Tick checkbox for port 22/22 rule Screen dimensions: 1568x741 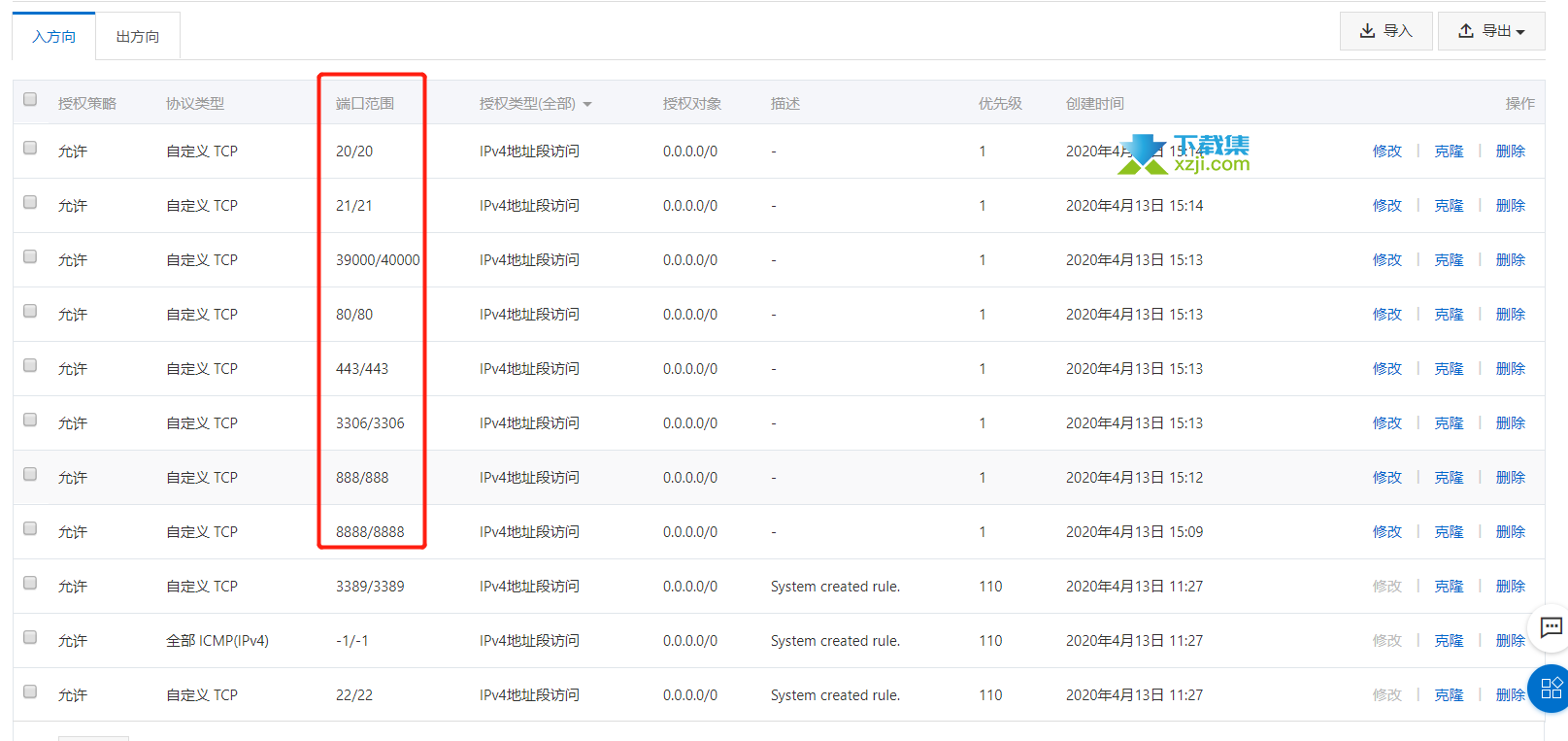click(30, 691)
